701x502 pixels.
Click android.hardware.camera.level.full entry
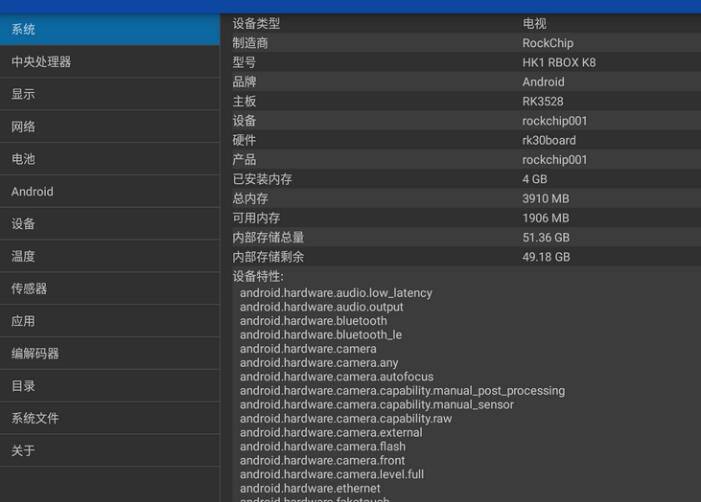[332, 474]
